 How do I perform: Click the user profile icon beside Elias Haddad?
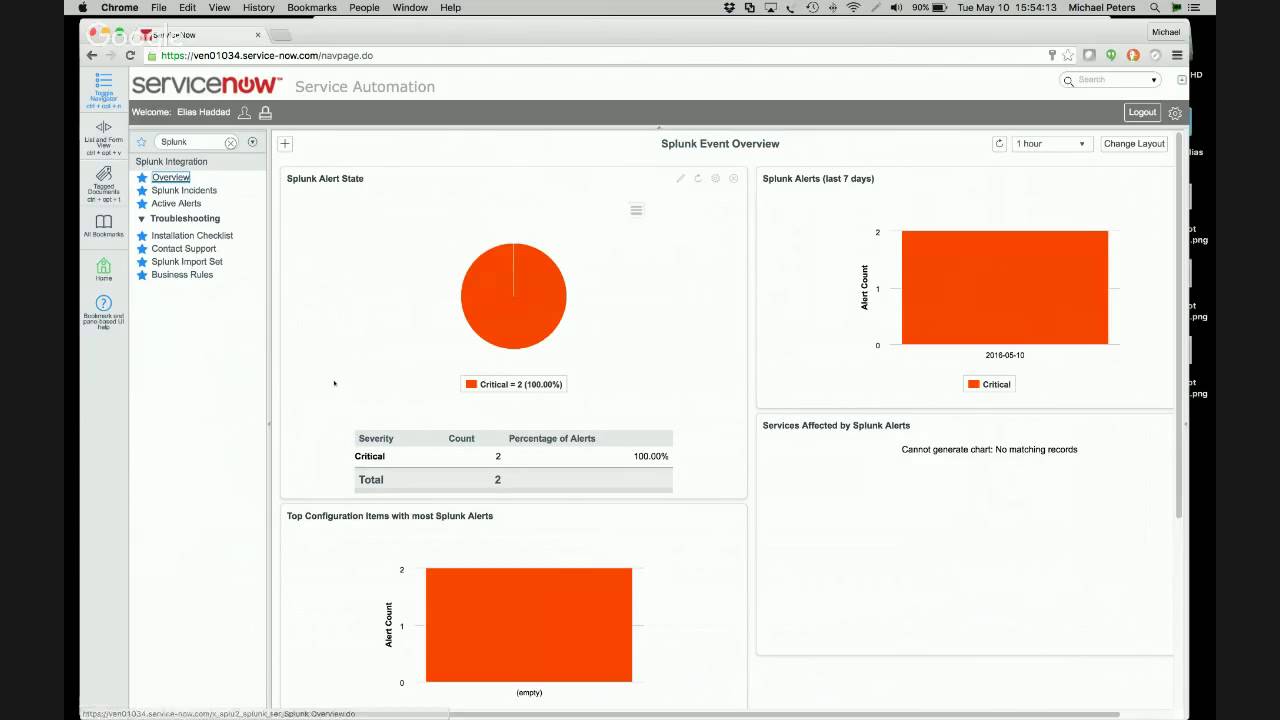pyautogui.click(x=244, y=113)
